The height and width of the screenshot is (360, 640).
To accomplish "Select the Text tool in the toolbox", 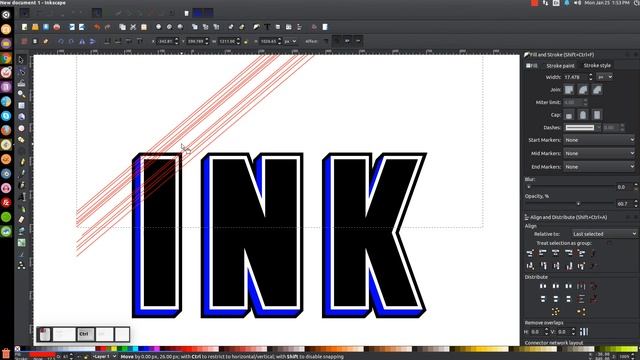I will 21,197.
